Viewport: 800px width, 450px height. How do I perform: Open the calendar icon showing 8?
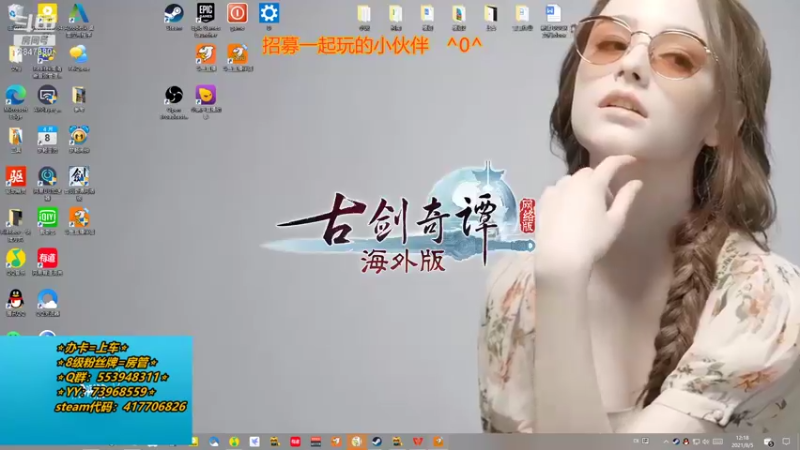point(47,137)
